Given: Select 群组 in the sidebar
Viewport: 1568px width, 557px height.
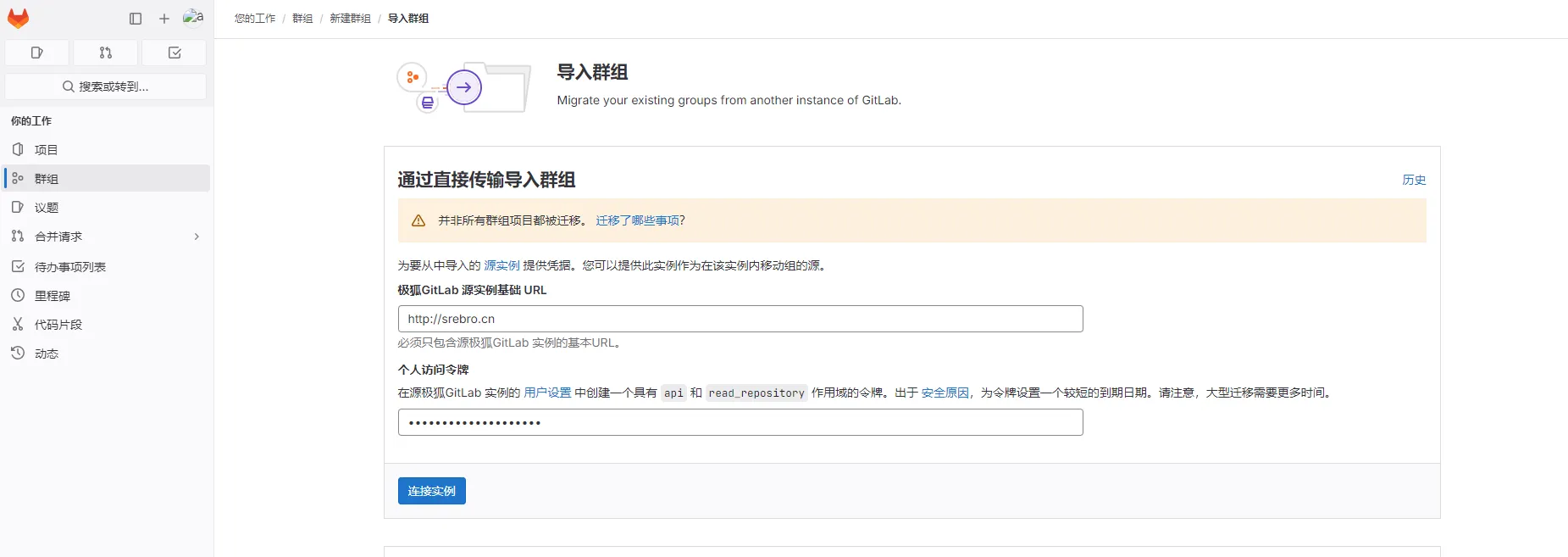Looking at the screenshot, I should 47,179.
